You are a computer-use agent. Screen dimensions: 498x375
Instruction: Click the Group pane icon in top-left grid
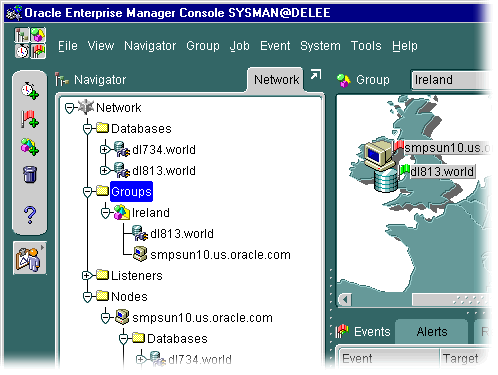(38, 35)
